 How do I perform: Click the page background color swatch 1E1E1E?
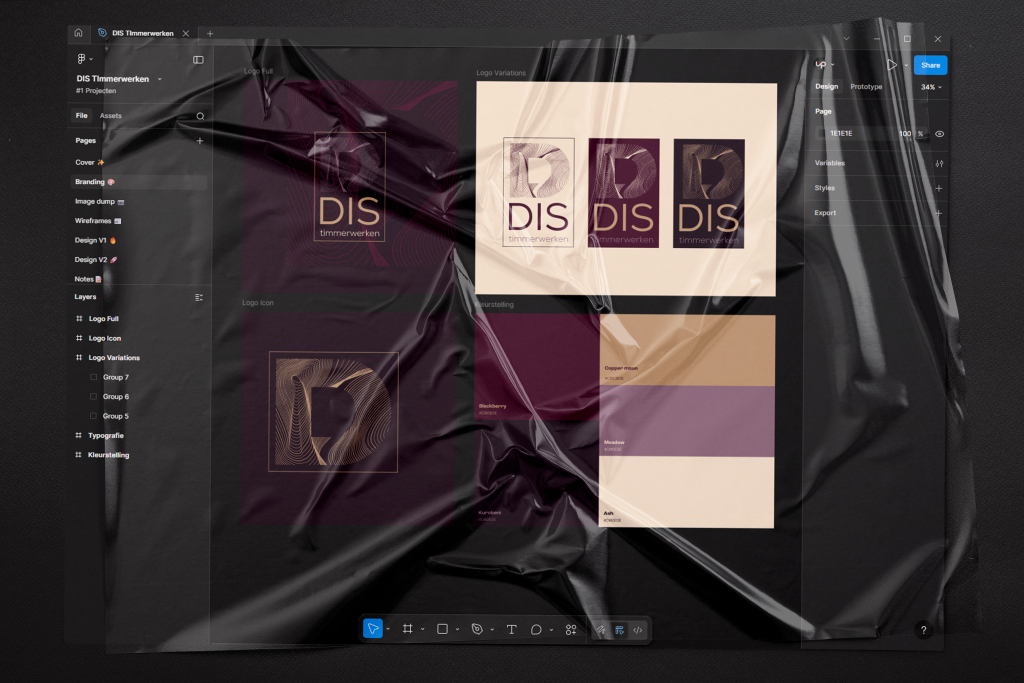coord(823,133)
